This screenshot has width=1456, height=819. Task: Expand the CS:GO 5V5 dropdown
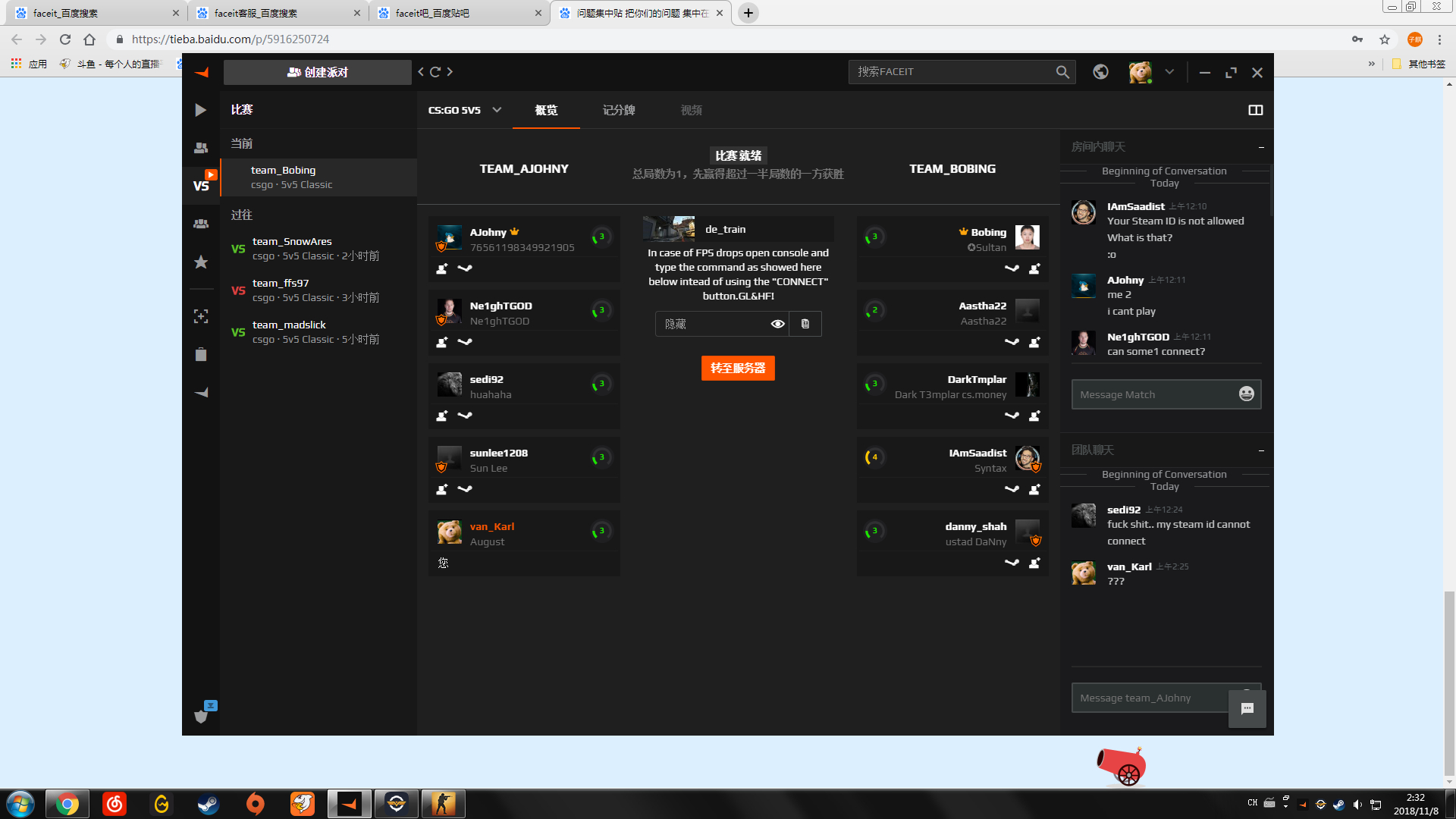(497, 110)
